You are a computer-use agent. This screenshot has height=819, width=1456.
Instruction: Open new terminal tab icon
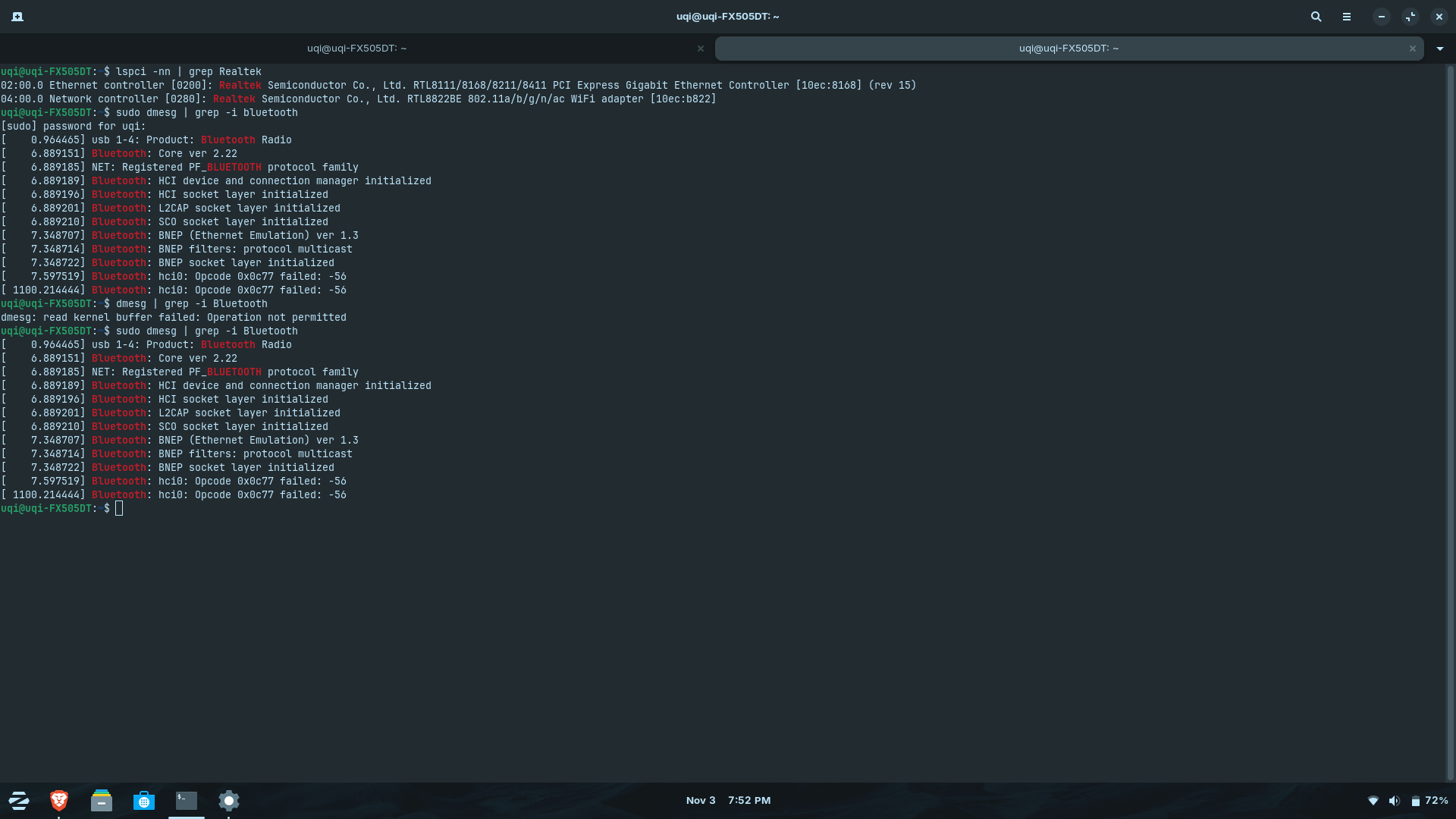[17, 17]
